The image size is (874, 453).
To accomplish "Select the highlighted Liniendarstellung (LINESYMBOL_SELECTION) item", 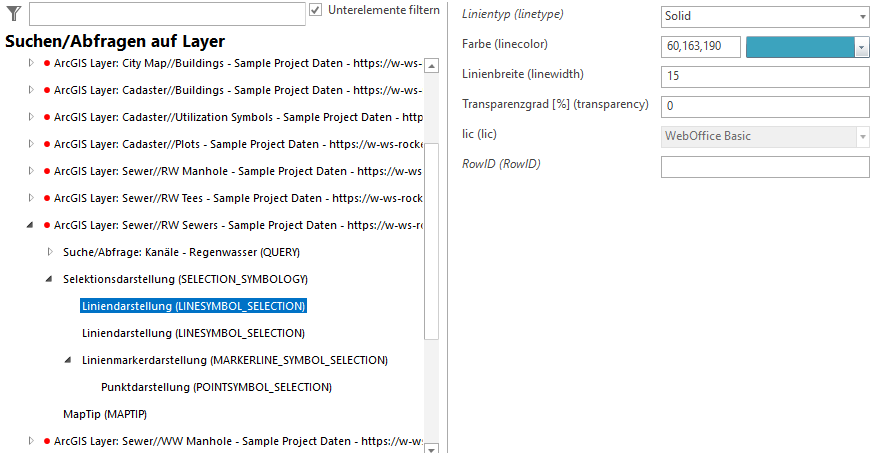I will [x=193, y=306].
